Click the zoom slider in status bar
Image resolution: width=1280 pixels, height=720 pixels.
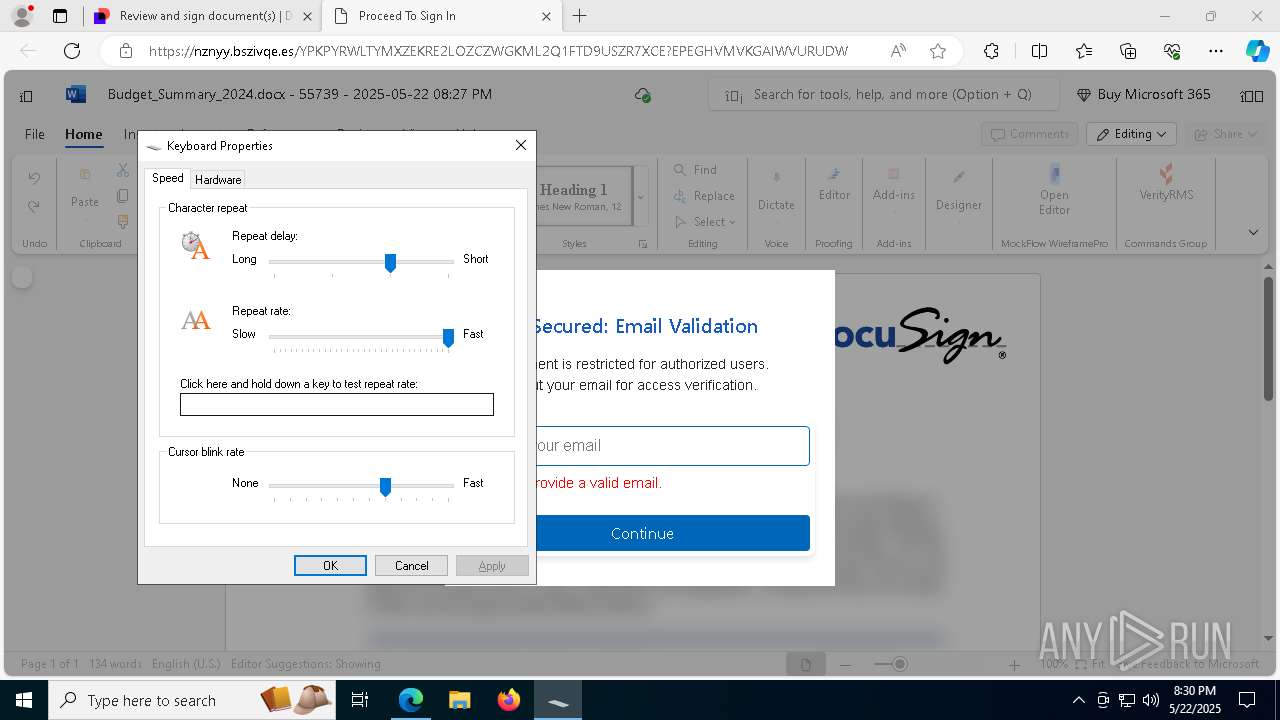[900, 664]
